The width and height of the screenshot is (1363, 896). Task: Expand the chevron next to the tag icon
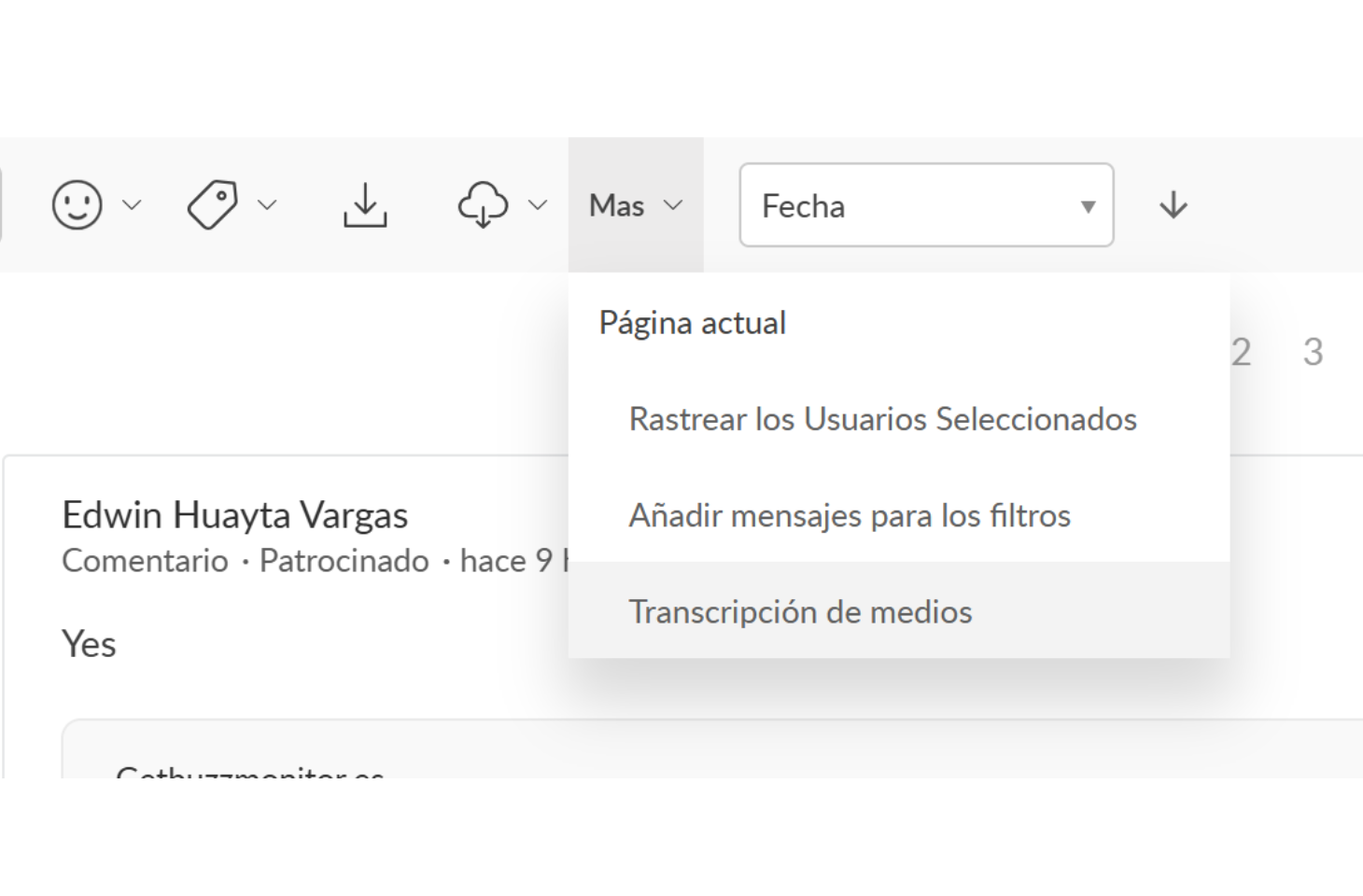click(x=267, y=204)
